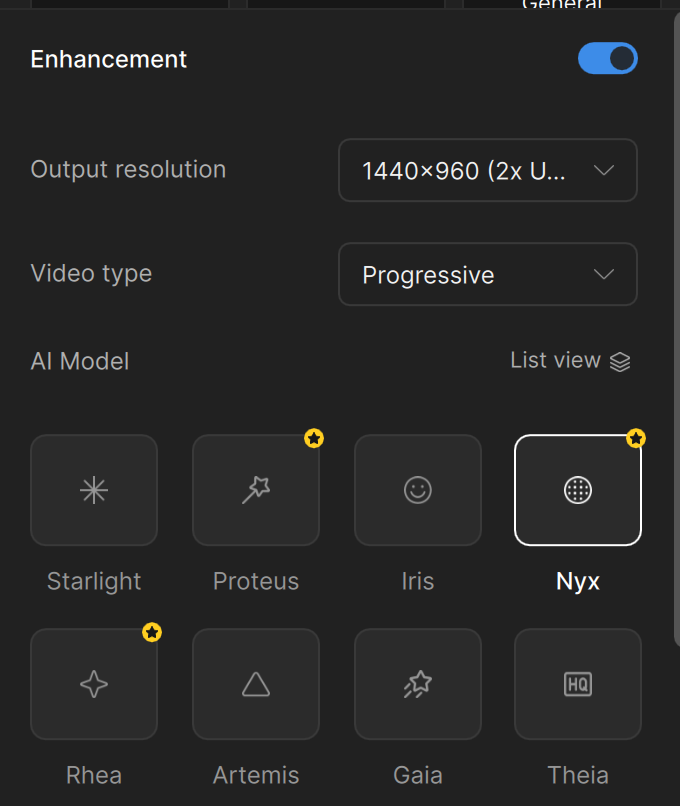The height and width of the screenshot is (806, 680).
Task: Open the Output resolution dropdown
Action: click(x=487, y=170)
